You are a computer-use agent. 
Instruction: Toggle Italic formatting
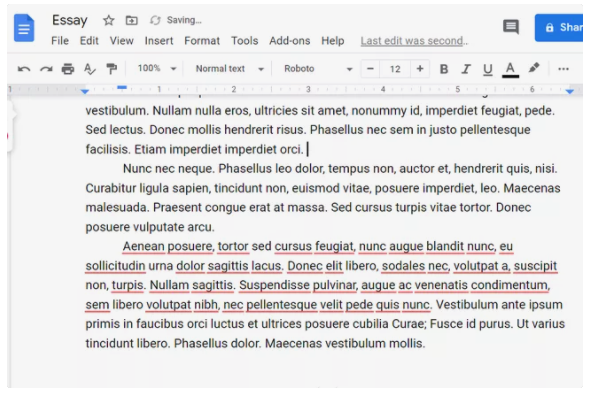click(466, 69)
